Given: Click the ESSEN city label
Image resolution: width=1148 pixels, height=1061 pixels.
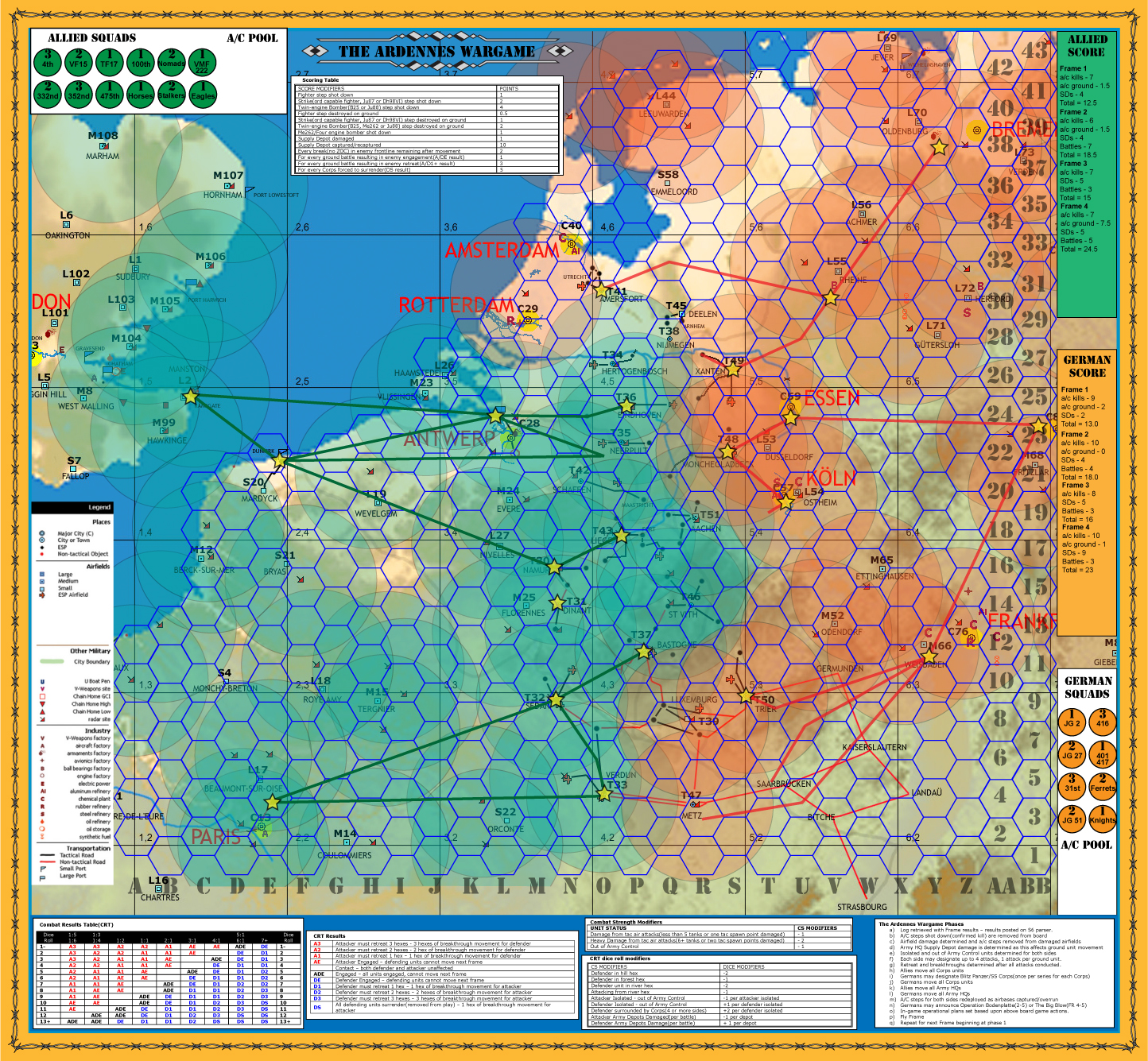Looking at the screenshot, I should pos(832,398).
